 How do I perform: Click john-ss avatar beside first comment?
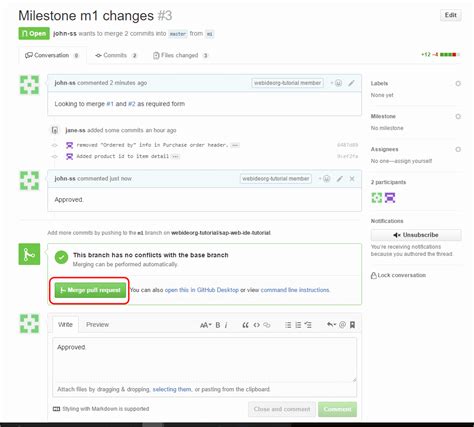[29, 85]
